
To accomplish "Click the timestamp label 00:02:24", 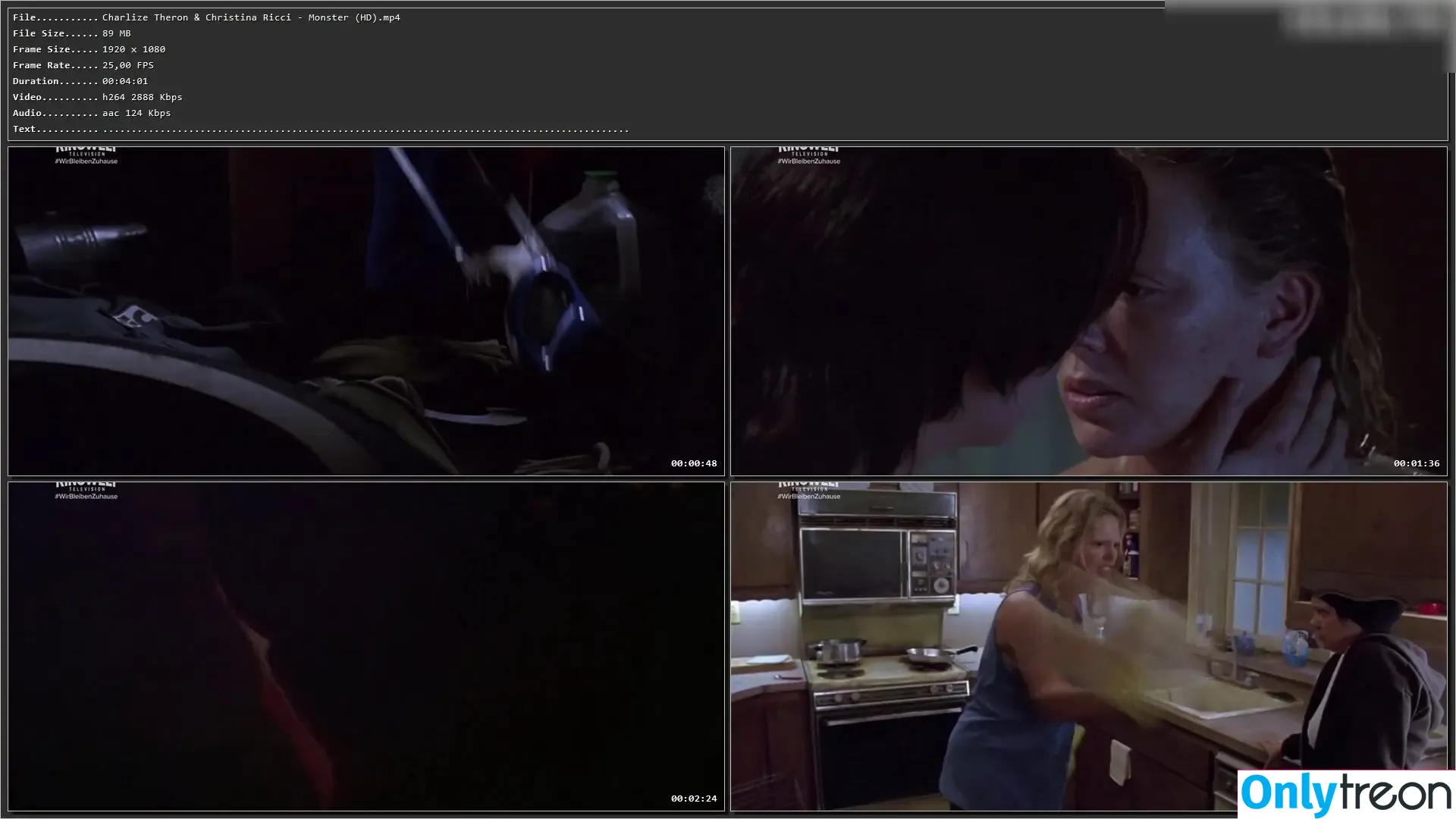I will click(694, 799).
